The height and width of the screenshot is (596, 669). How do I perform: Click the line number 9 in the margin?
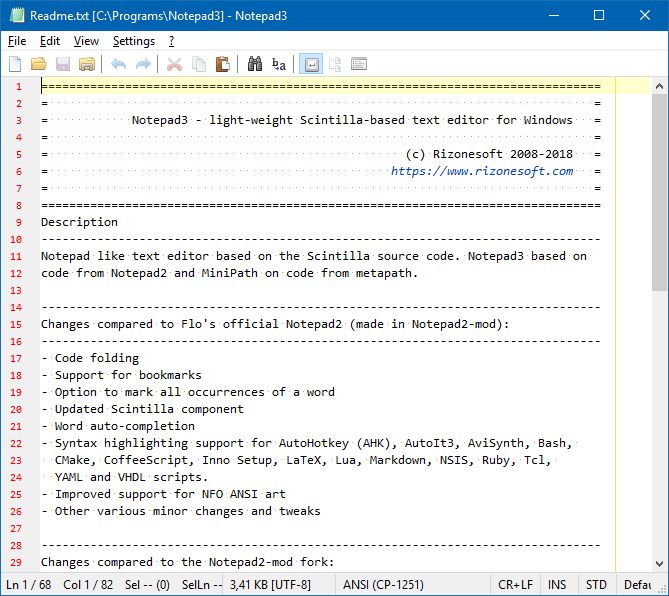[19, 223]
